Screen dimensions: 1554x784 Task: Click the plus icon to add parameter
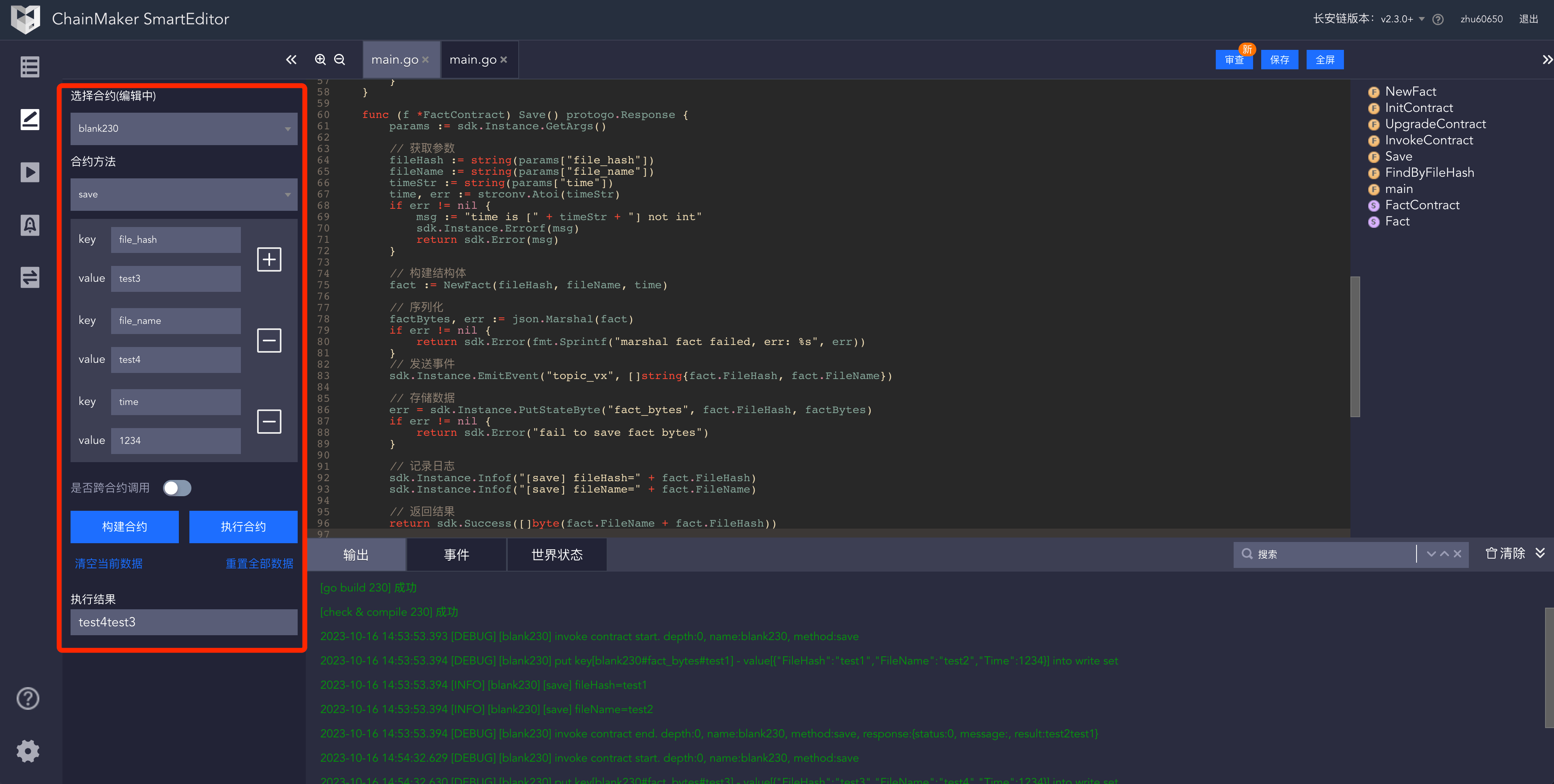pos(269,259)
